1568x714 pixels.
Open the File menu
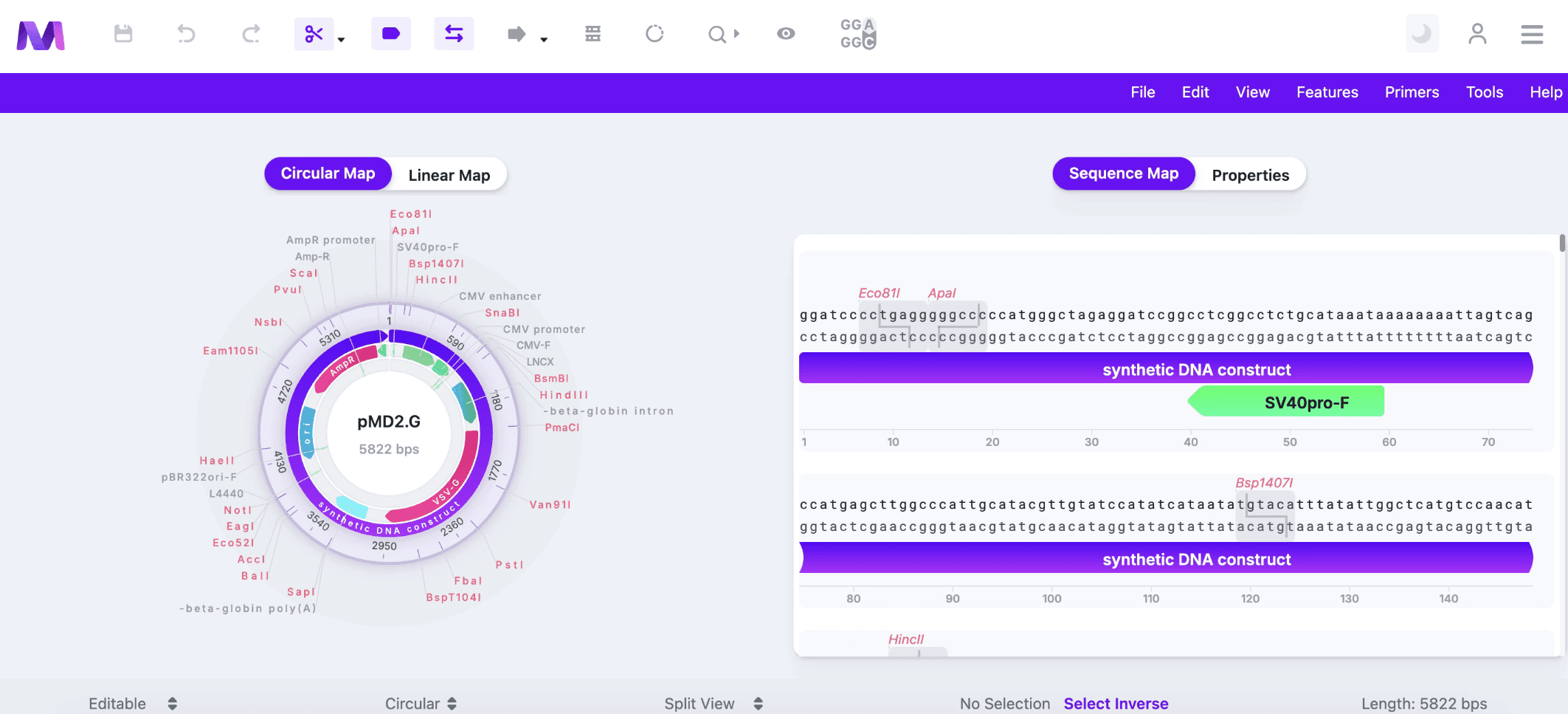pyautogui.click(x=1143, y=92)
